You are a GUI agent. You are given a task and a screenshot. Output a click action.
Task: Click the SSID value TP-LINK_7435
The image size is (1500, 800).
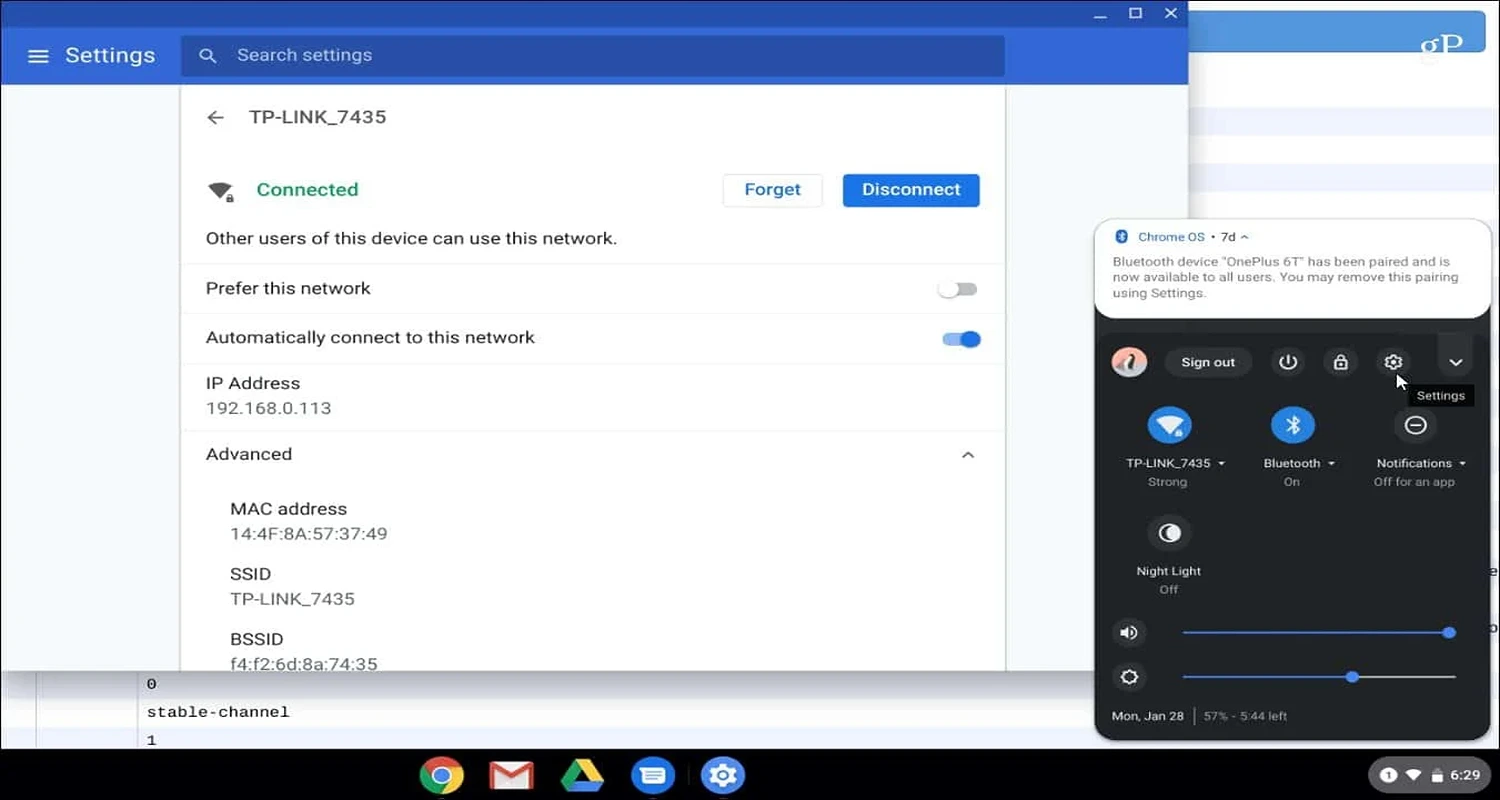tap(292, 600)
